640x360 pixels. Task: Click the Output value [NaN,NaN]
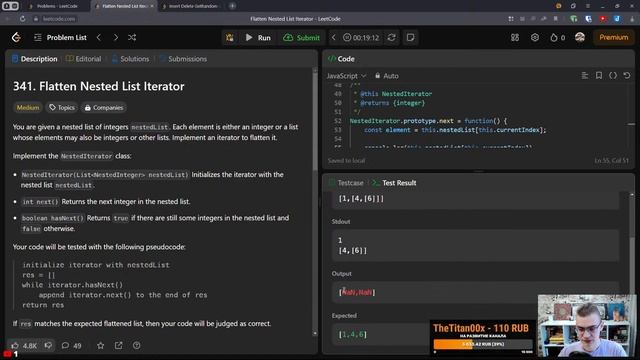coord(357,292)
